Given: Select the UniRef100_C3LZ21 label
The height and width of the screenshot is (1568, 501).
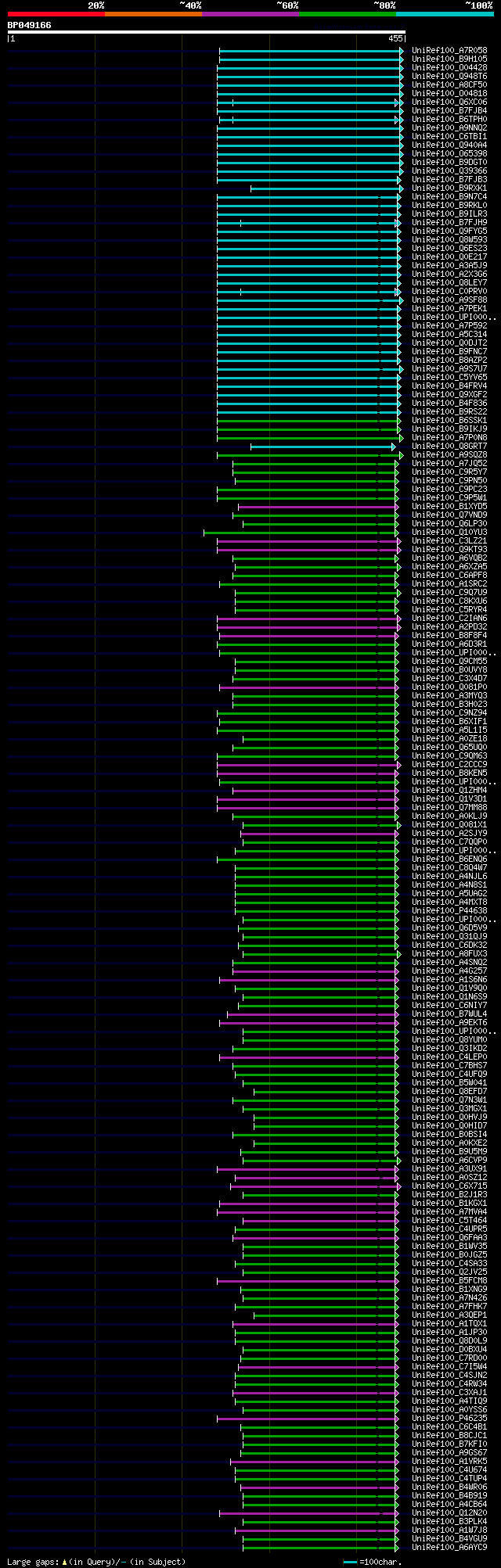Looking at the screenshot, I should coord(449,541).
